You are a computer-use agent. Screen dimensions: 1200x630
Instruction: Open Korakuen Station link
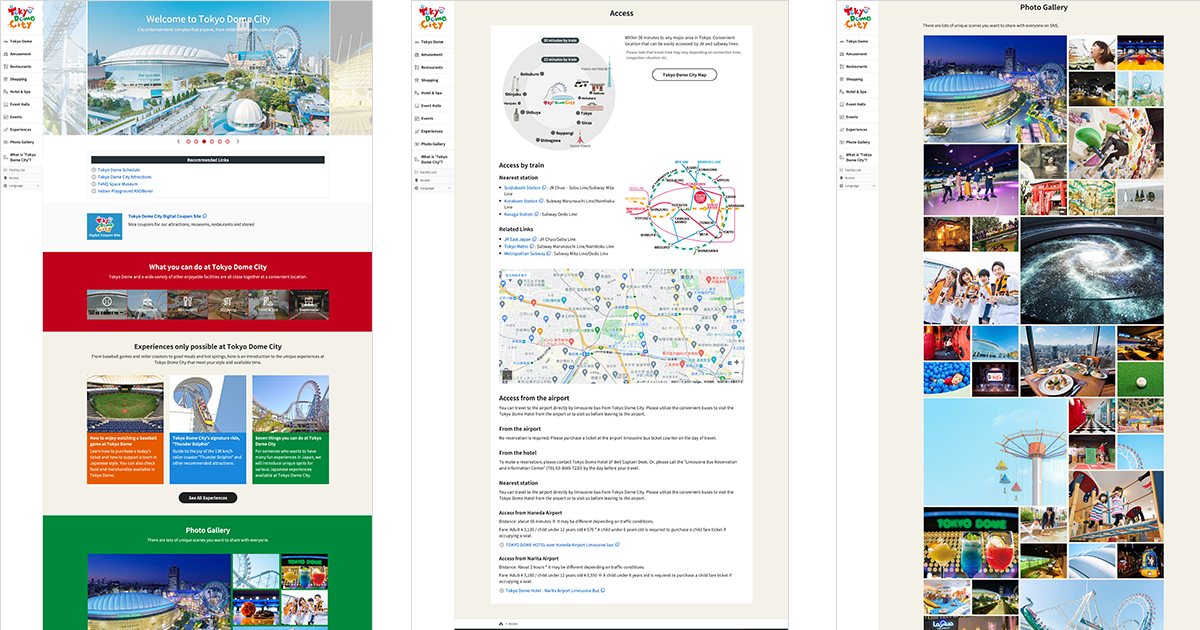tap(522, 200)
